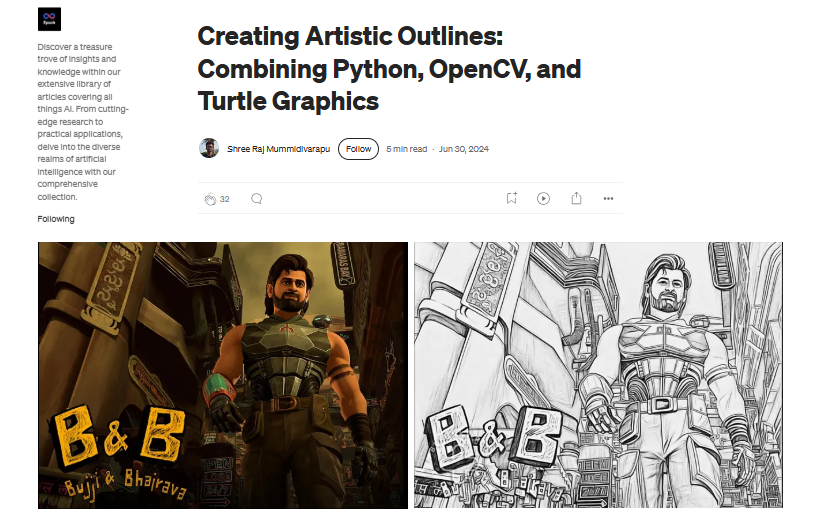Follow Shree Raj Mummidivarapu
This screenshot has width=840, height=524.
pos(358,149)
